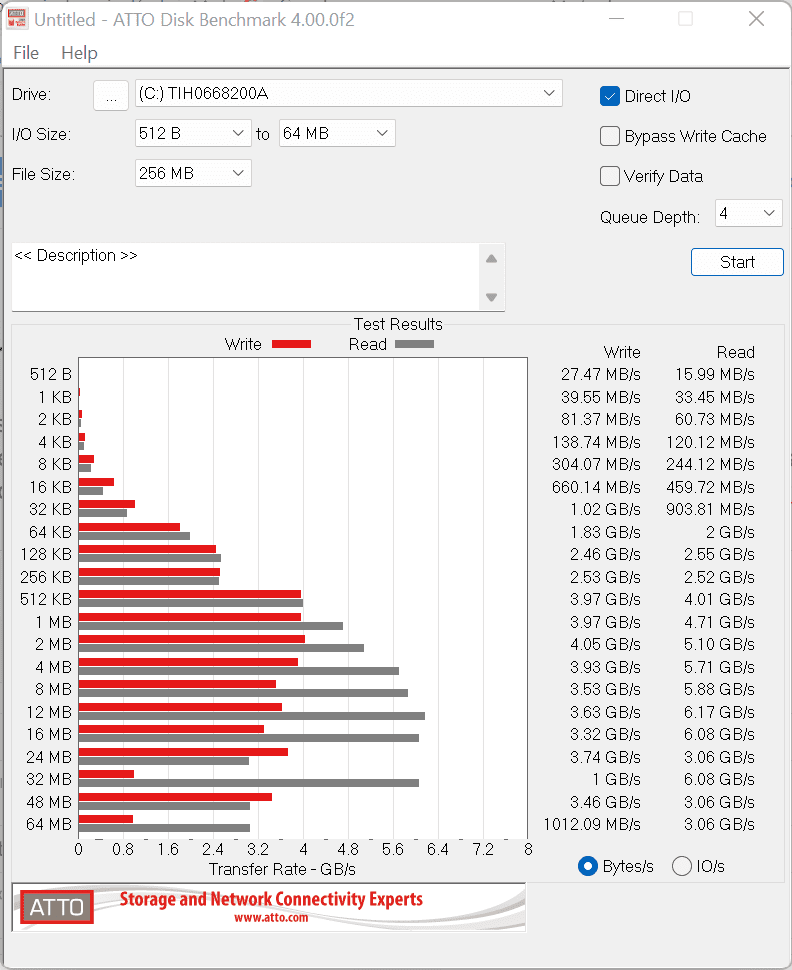Enable Bypass Write Cache checkbox
The image size is (792, 970).
[x=609, y=136]
